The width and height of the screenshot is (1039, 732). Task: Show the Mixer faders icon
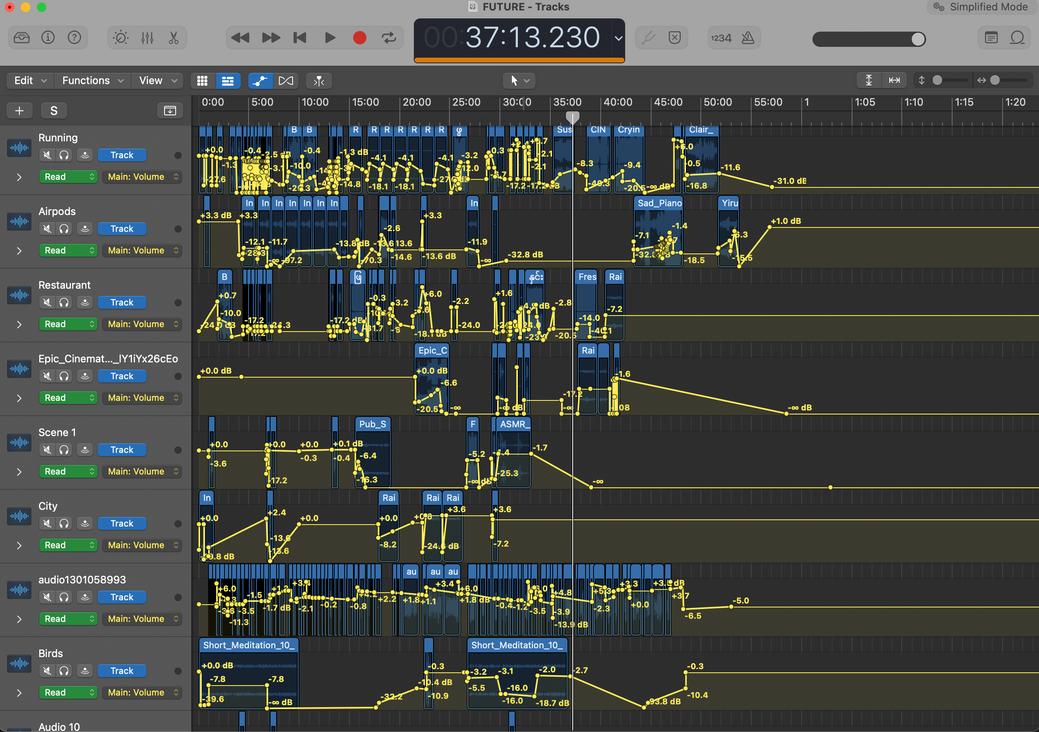click(x=147, y=38)
